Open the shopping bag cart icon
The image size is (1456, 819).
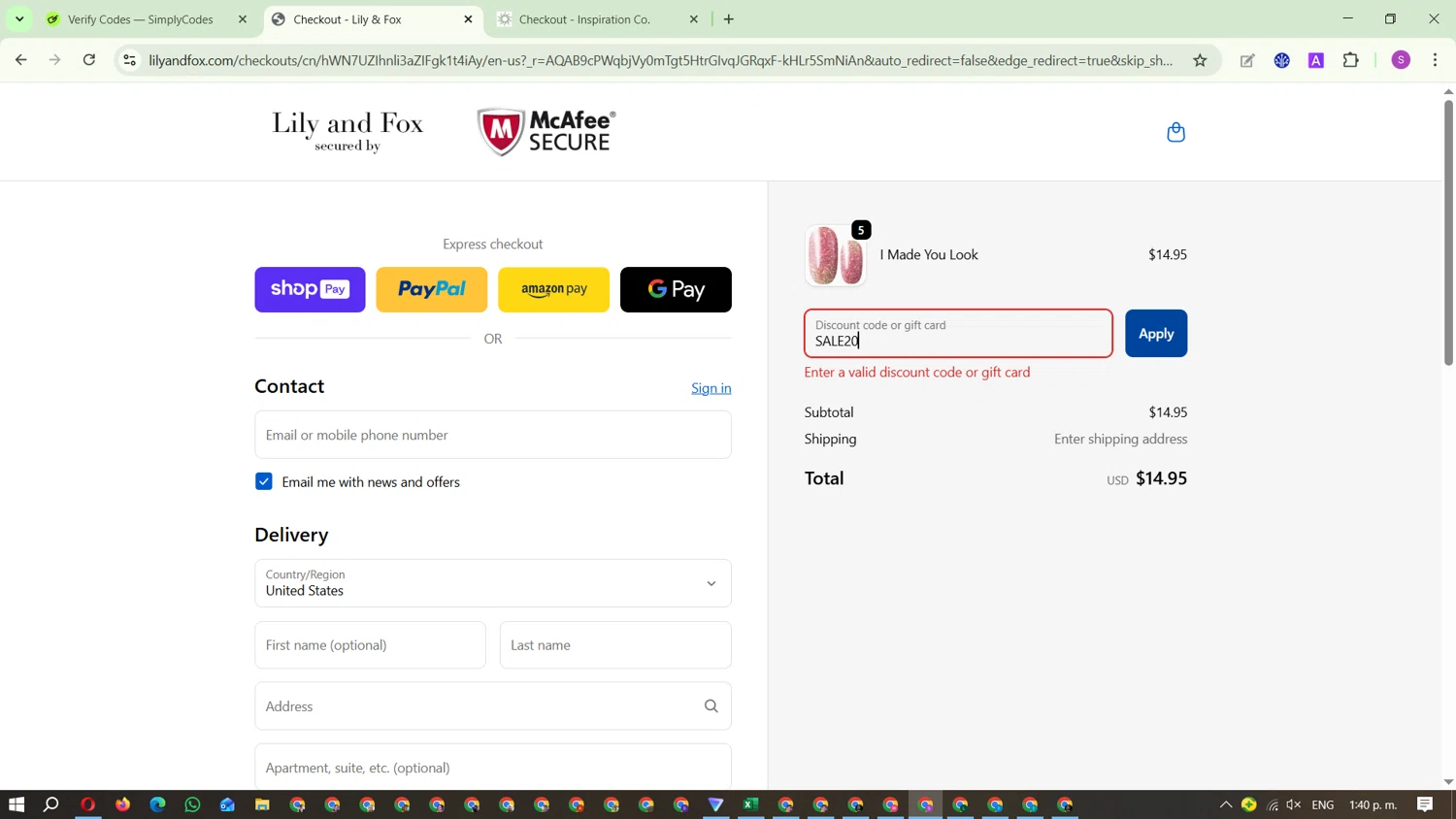(x=1175, y=132)
